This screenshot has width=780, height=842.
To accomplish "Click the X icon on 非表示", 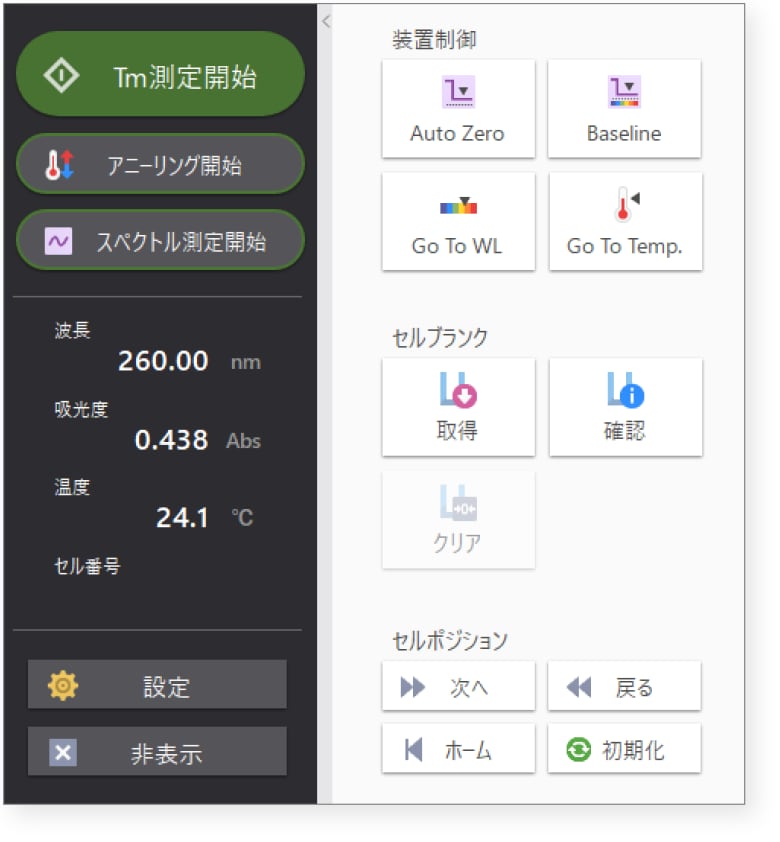I will click(63, 752).
